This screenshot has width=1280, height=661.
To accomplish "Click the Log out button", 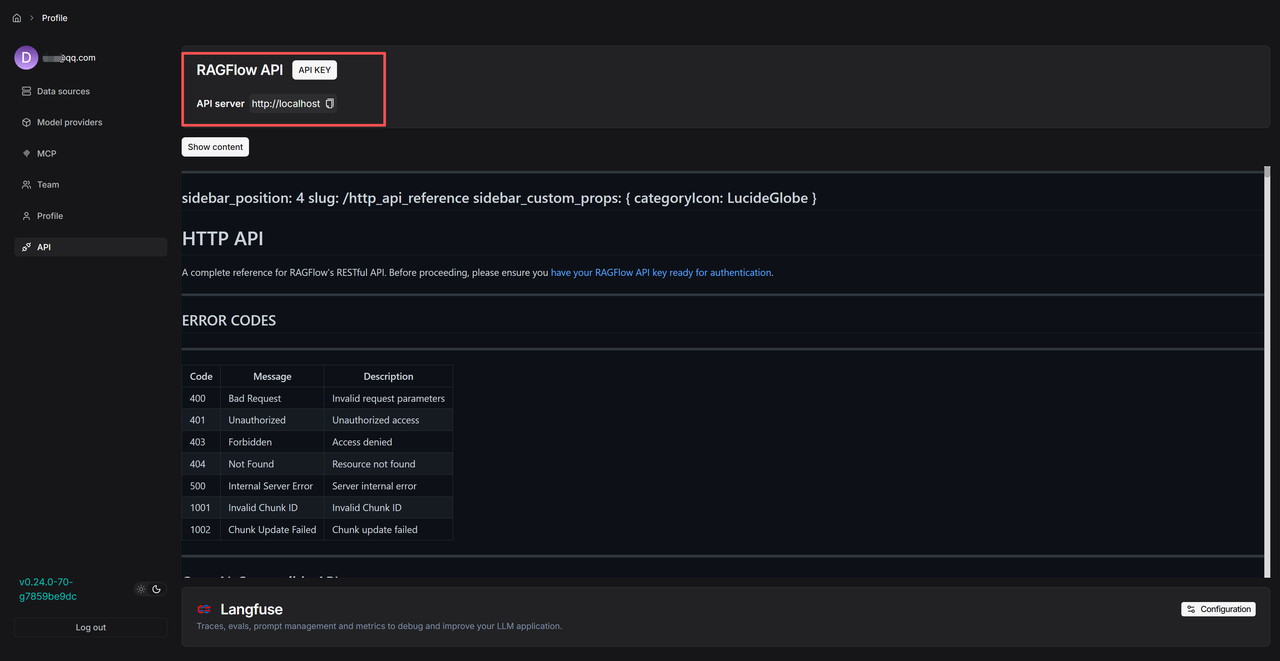I will pyautogui.click(x=90, y=627).
